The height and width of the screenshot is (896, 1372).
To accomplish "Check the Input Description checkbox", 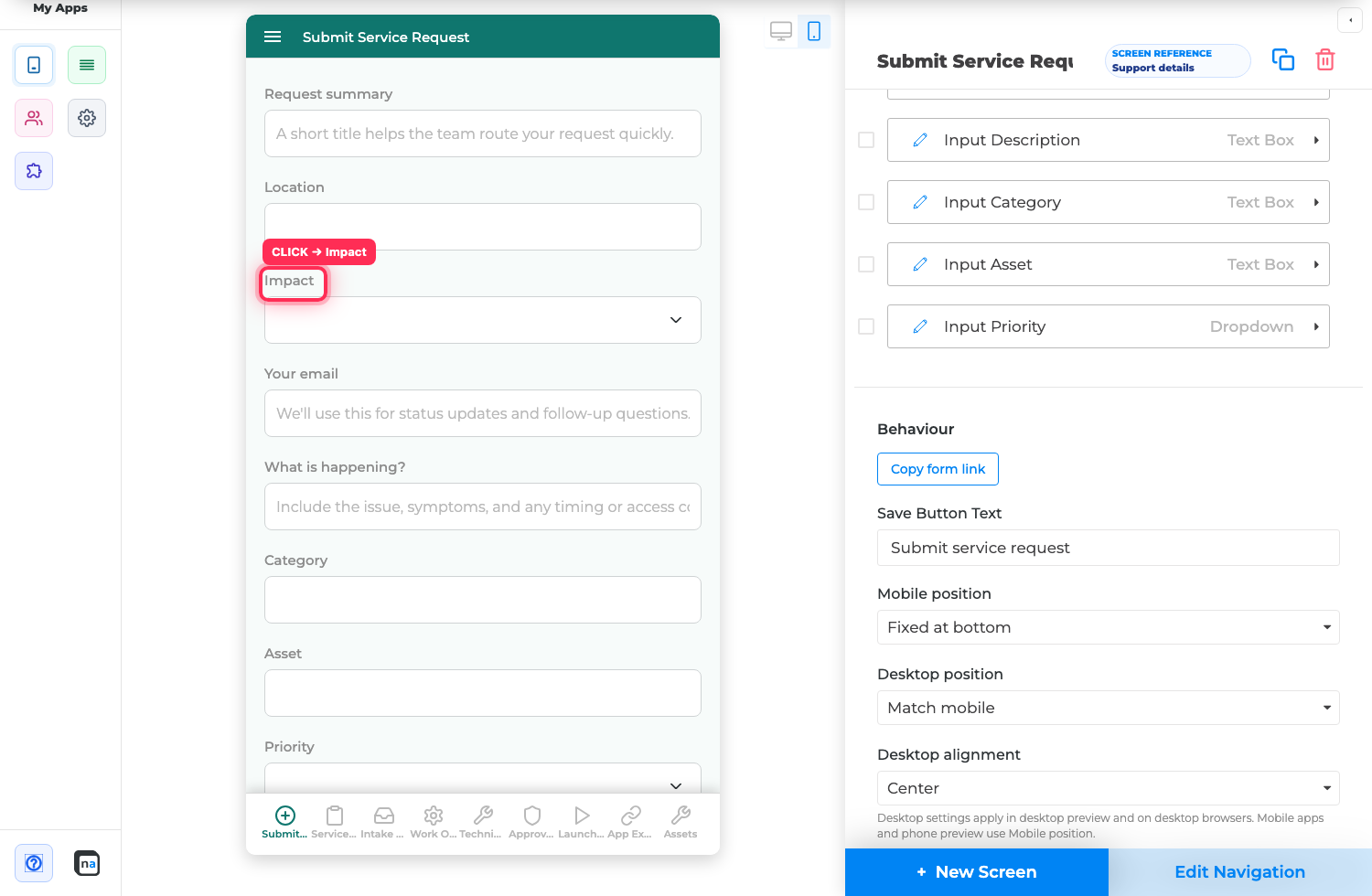I will coord(866,140).
